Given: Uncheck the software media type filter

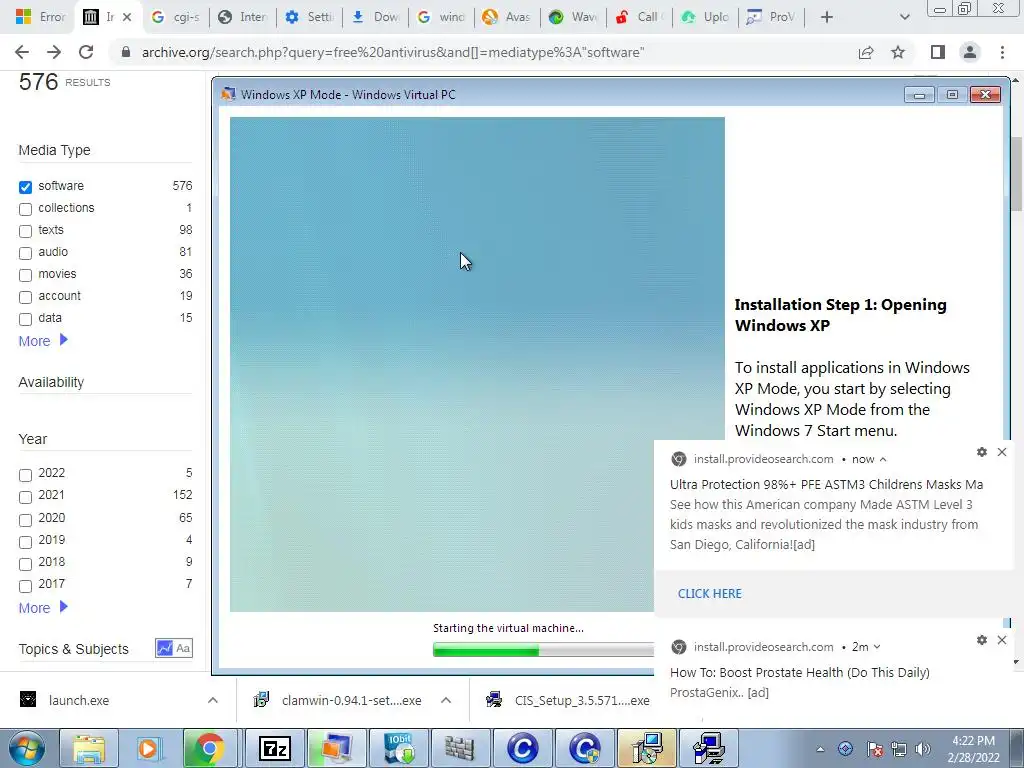Looking at the screenshot, I should pyautogui.click(x=25, y=187).
